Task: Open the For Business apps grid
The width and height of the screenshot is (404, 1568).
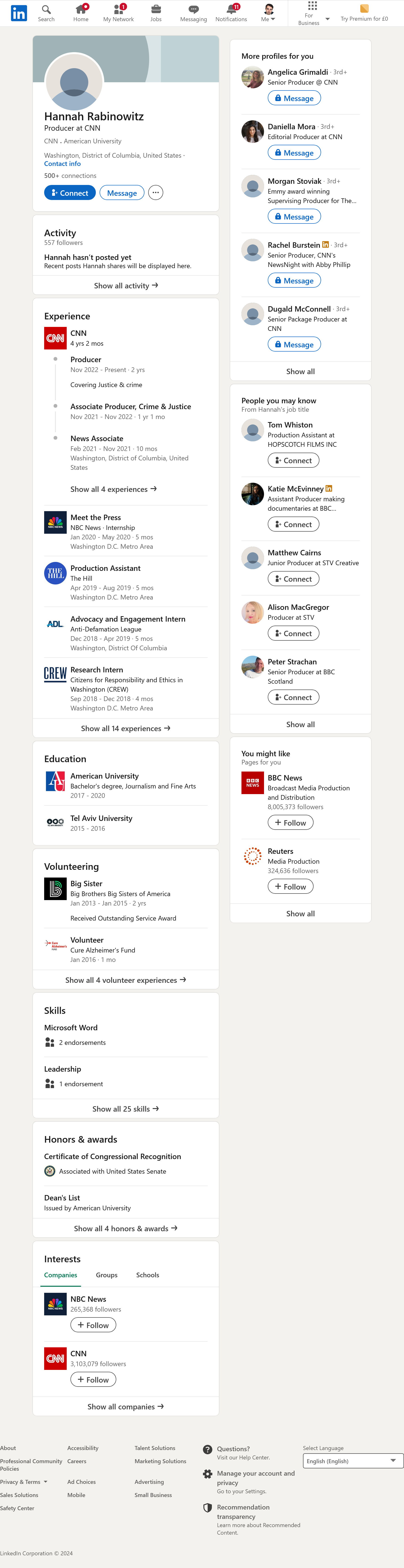Action: click(312, 6)
